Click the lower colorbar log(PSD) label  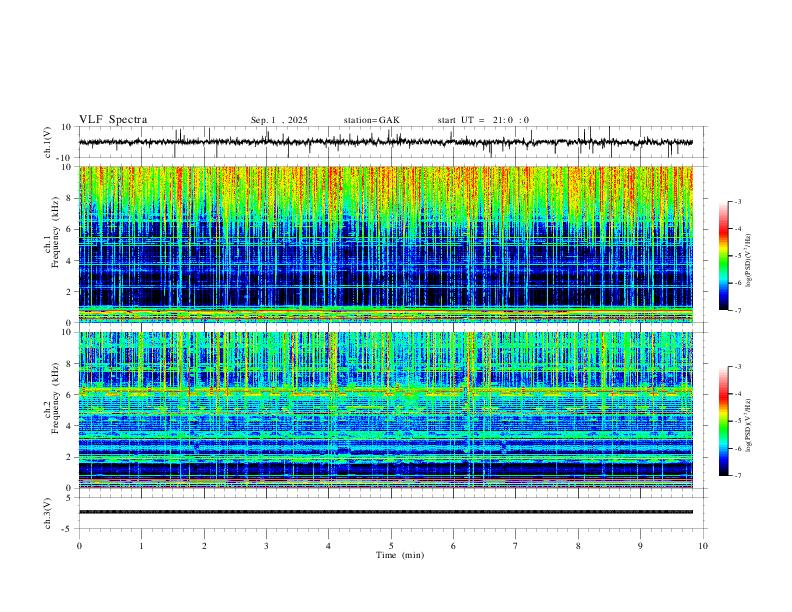coord(749,426)
